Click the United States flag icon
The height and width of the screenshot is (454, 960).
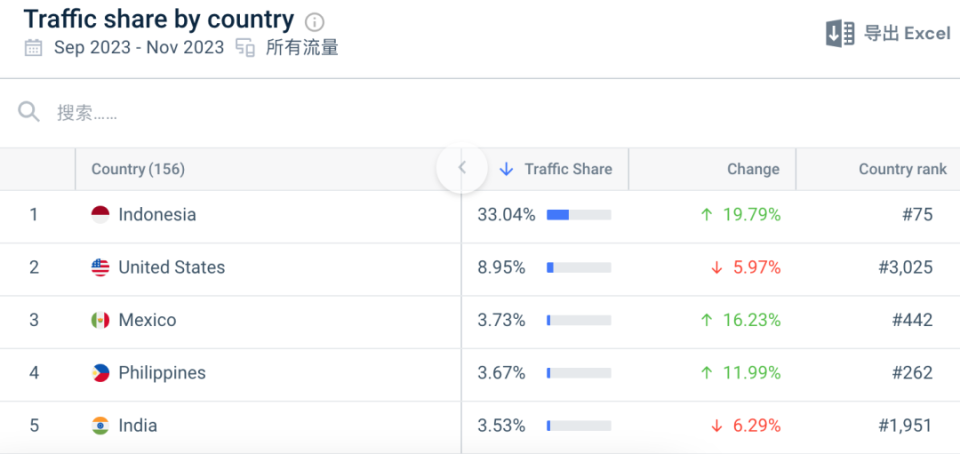(100, 267)
